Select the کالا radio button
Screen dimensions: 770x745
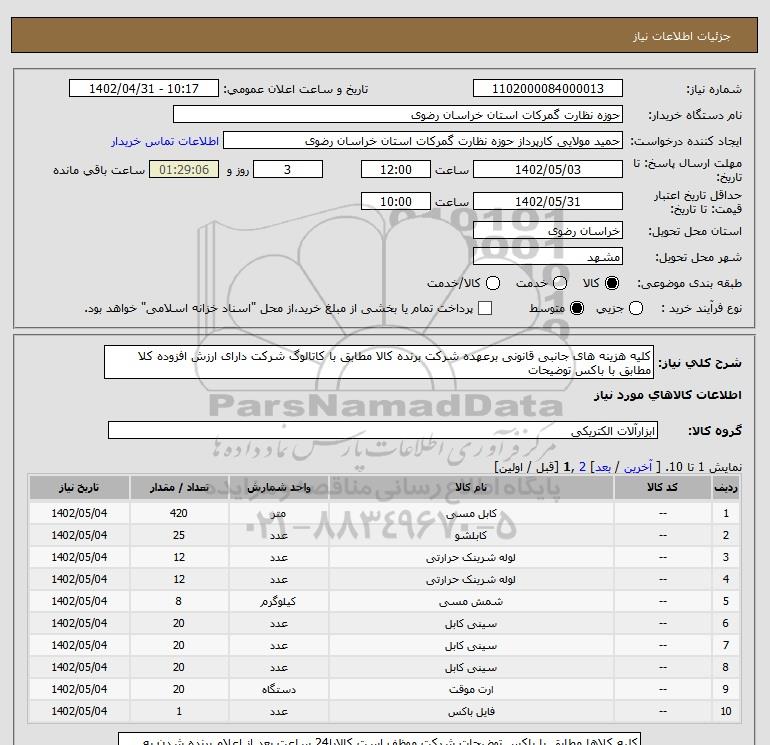tap(612, 283)
